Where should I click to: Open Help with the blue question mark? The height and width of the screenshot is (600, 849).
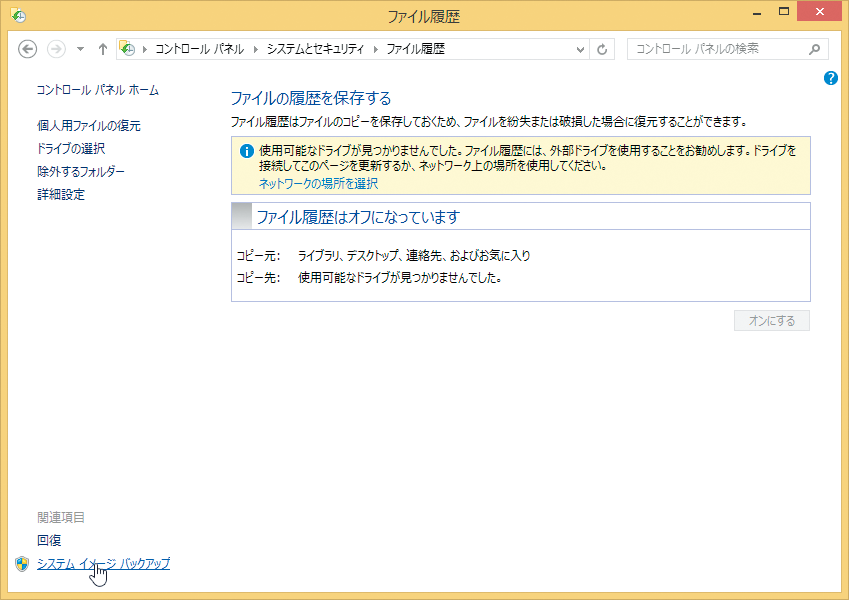point(831,79)
